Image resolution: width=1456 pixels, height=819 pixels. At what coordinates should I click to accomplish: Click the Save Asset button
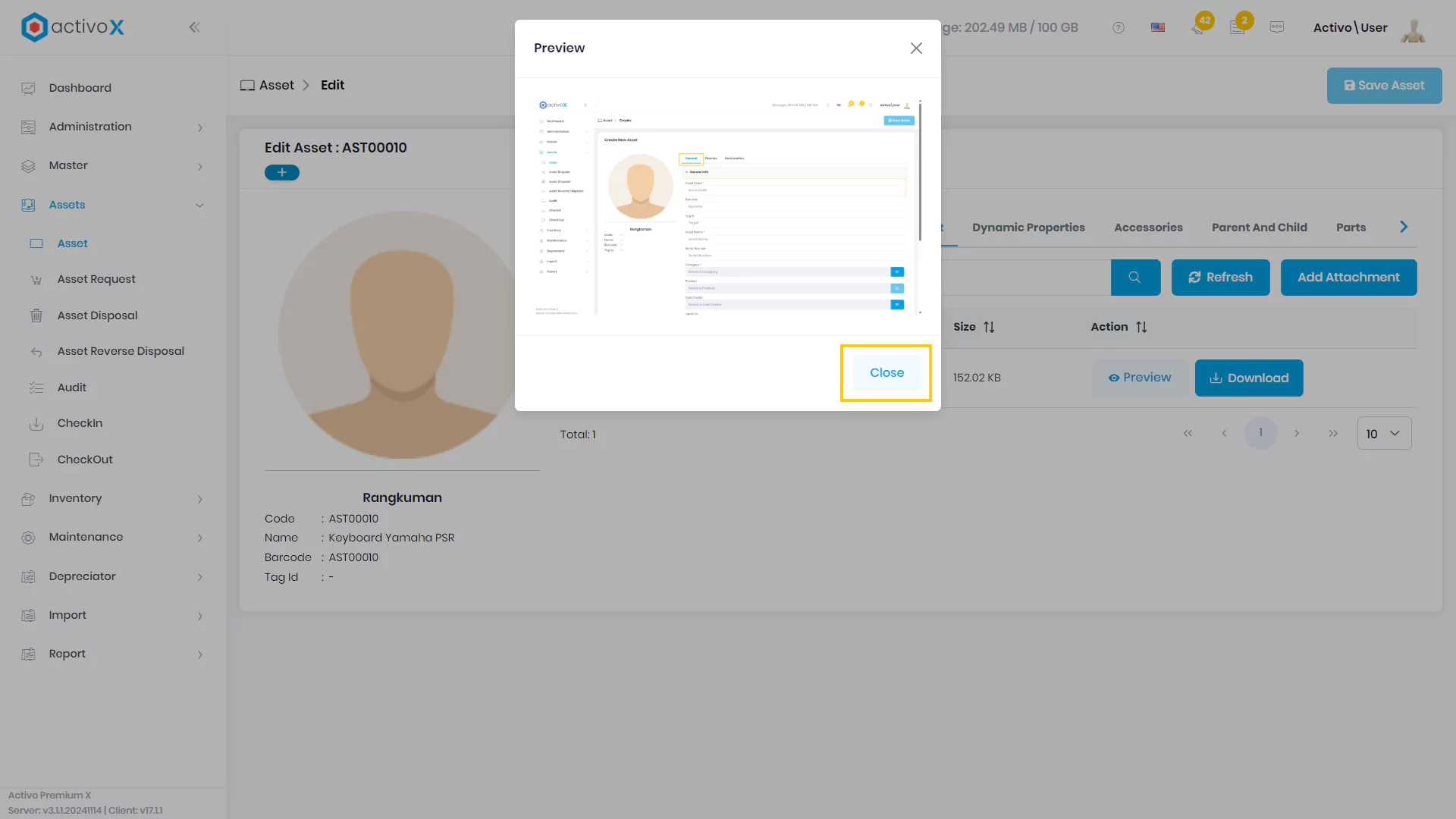coord(1384,86)
